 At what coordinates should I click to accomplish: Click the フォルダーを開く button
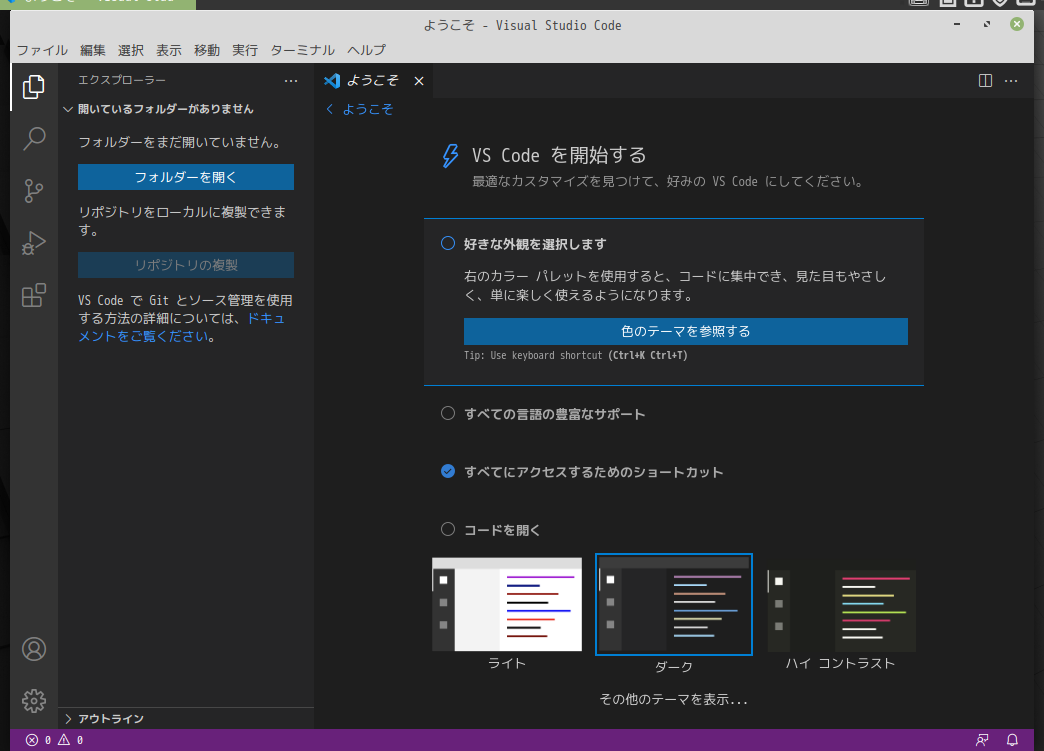pyautogui.click(x=186, y=177)
